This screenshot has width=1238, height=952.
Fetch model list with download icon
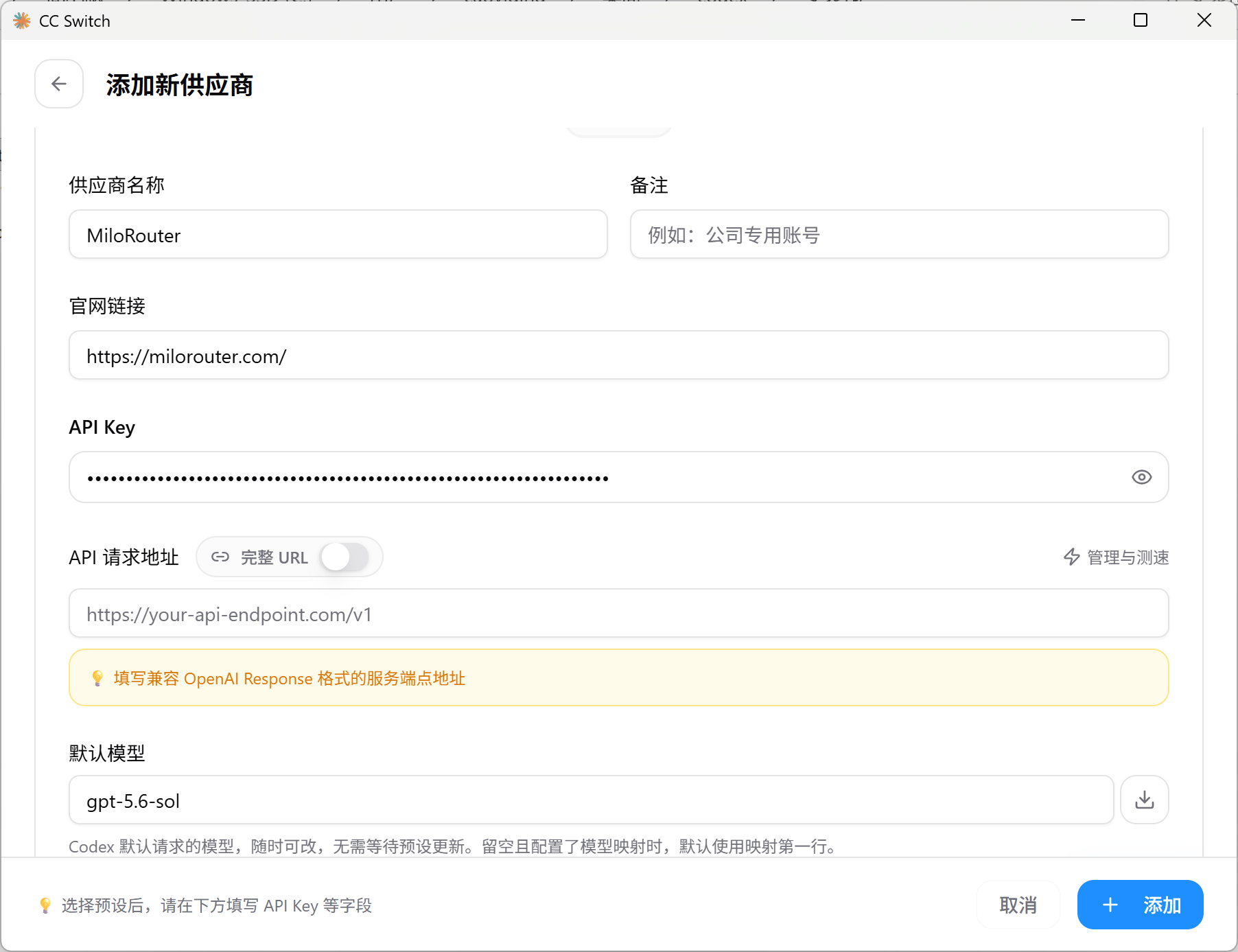point(1144,800)
